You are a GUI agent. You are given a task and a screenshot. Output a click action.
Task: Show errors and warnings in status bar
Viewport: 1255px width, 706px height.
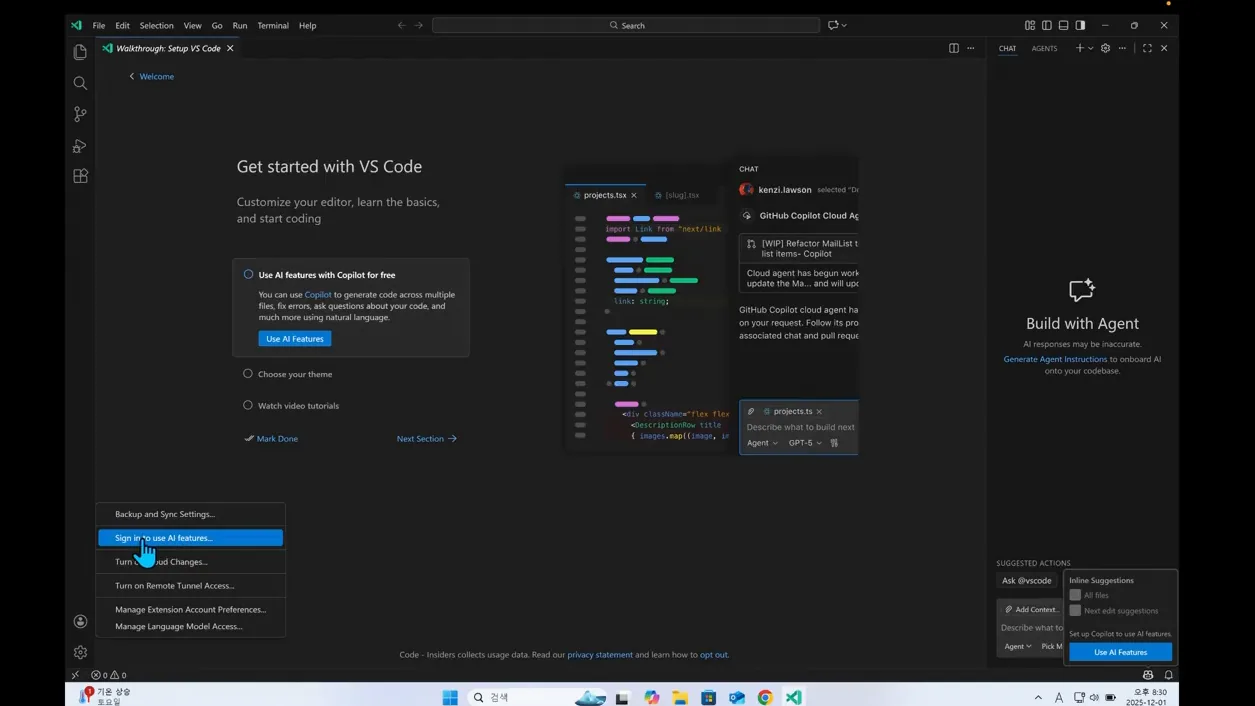point(109,675)
